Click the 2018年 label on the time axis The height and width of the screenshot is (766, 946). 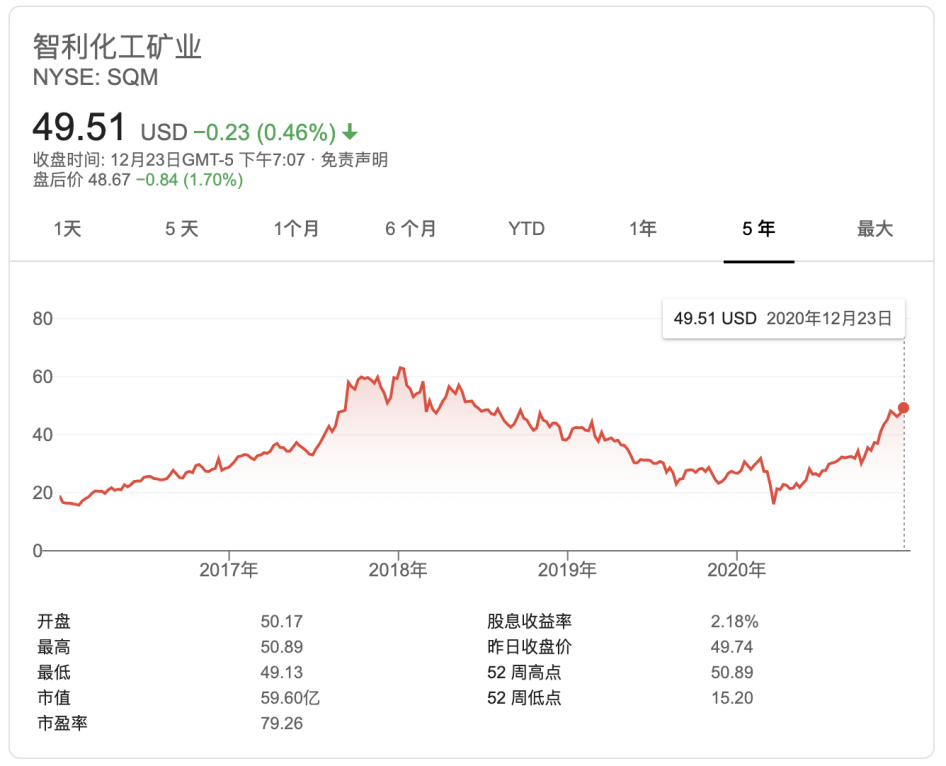coord(398,571)
